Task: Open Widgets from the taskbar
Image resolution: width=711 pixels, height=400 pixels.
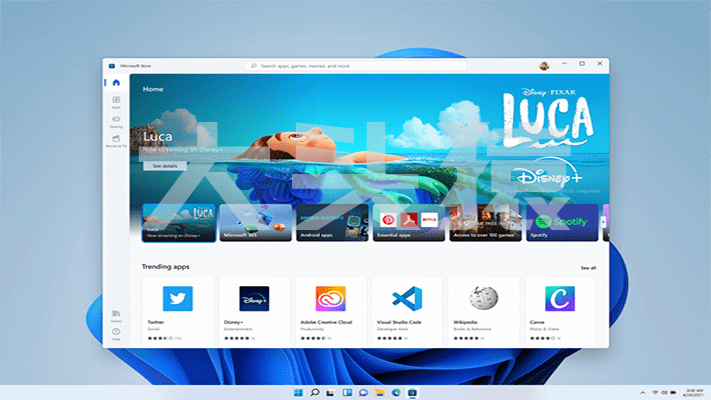Action: click(x=347, y=393)
